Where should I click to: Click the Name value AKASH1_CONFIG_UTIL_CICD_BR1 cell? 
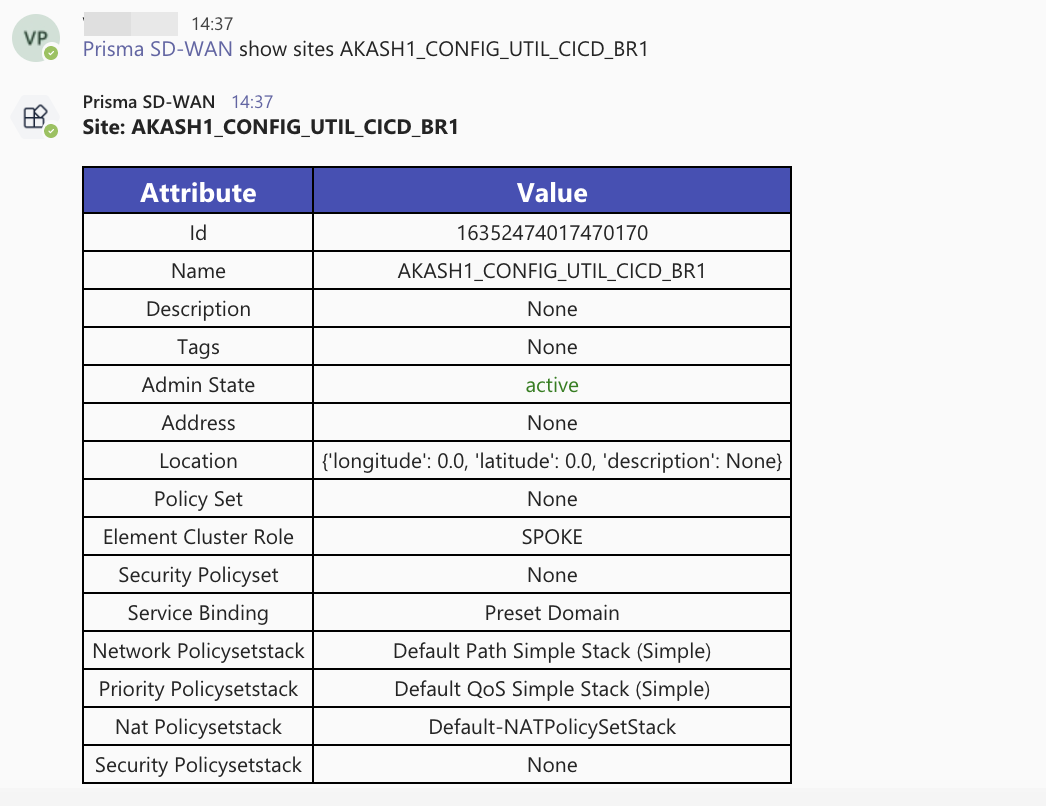click(x=552, y=271)
